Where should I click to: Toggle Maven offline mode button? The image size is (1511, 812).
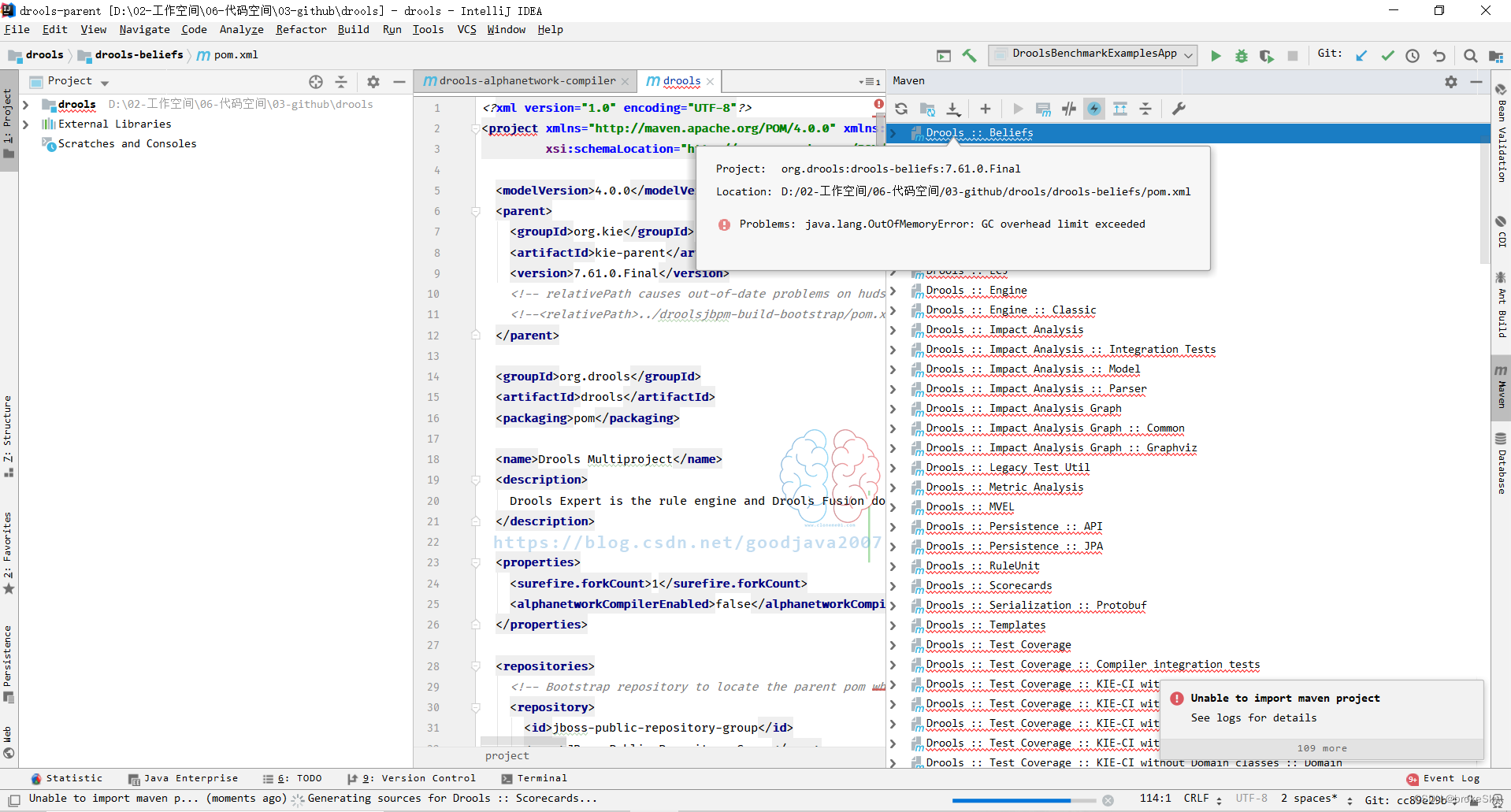(1068, 109)
